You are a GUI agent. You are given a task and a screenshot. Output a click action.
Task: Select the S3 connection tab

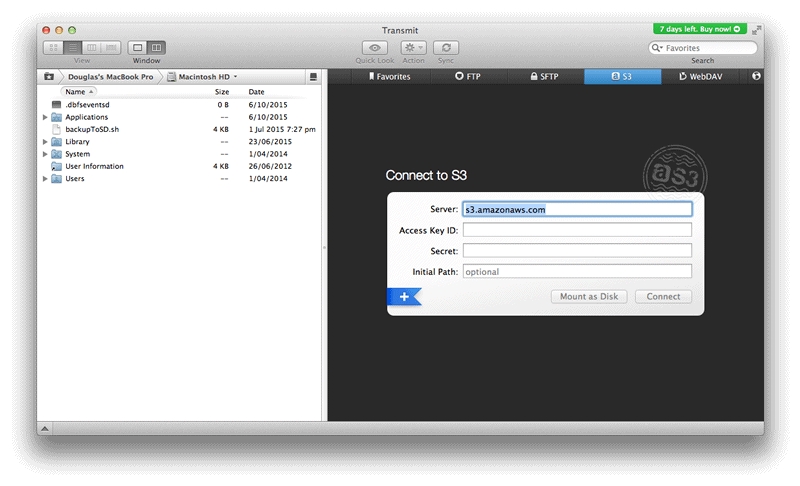tap(622, 76)
